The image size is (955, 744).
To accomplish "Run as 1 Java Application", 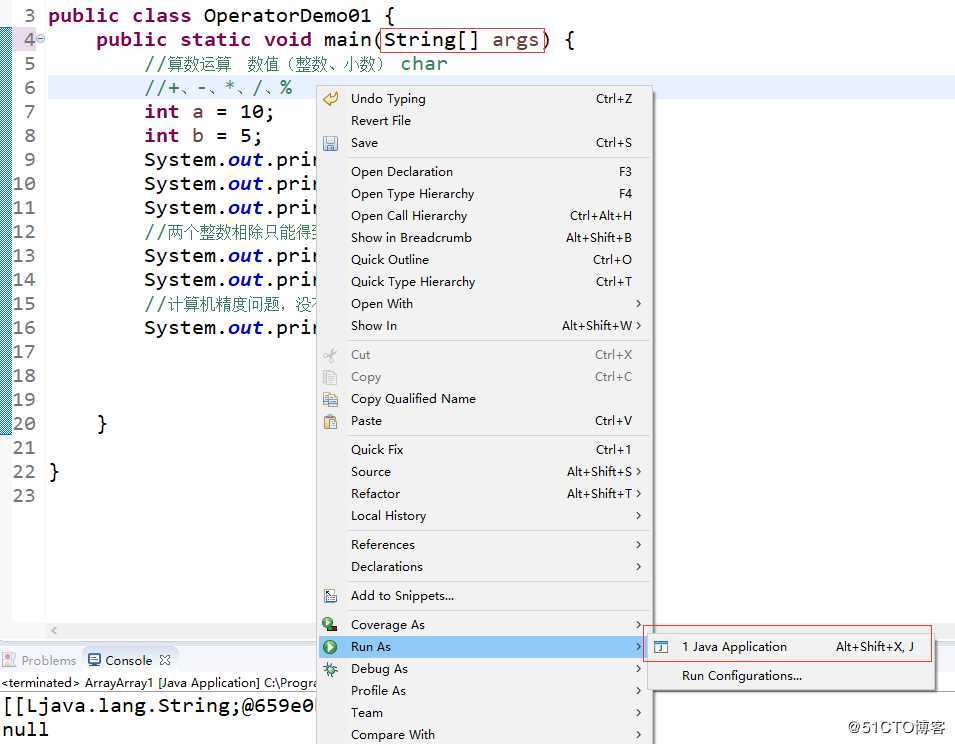I will pyautogui.click(x=790, y=647).
